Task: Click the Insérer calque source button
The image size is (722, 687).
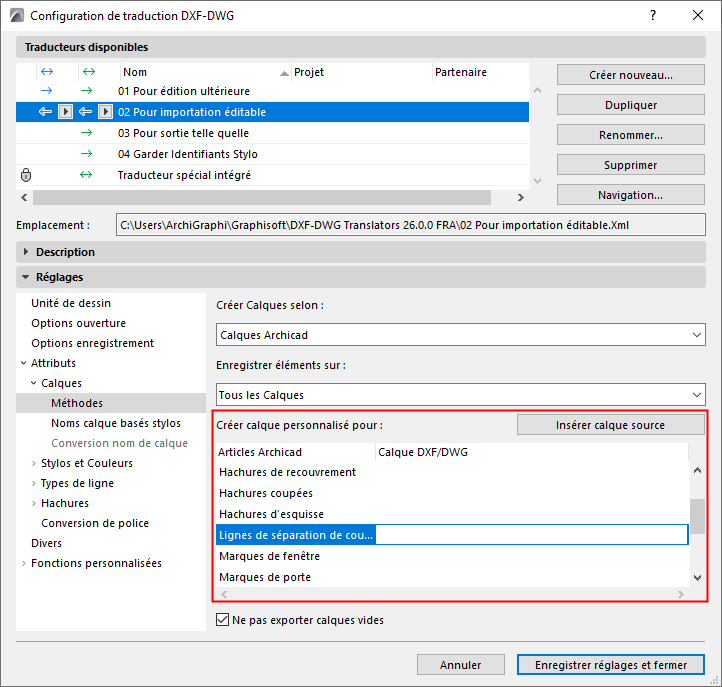Action: coord(610,425)
